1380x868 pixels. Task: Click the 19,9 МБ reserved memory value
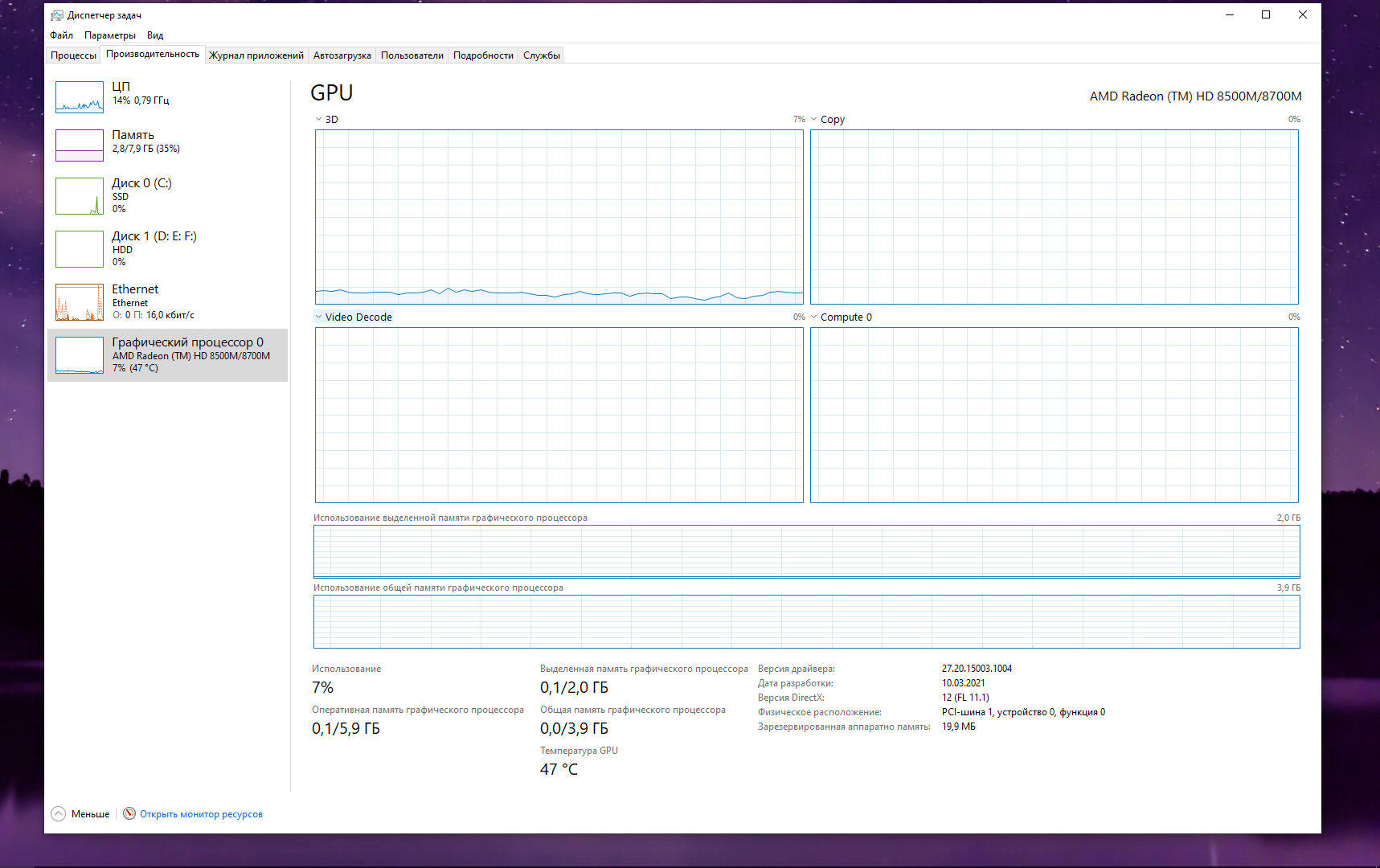click(958, 727)
